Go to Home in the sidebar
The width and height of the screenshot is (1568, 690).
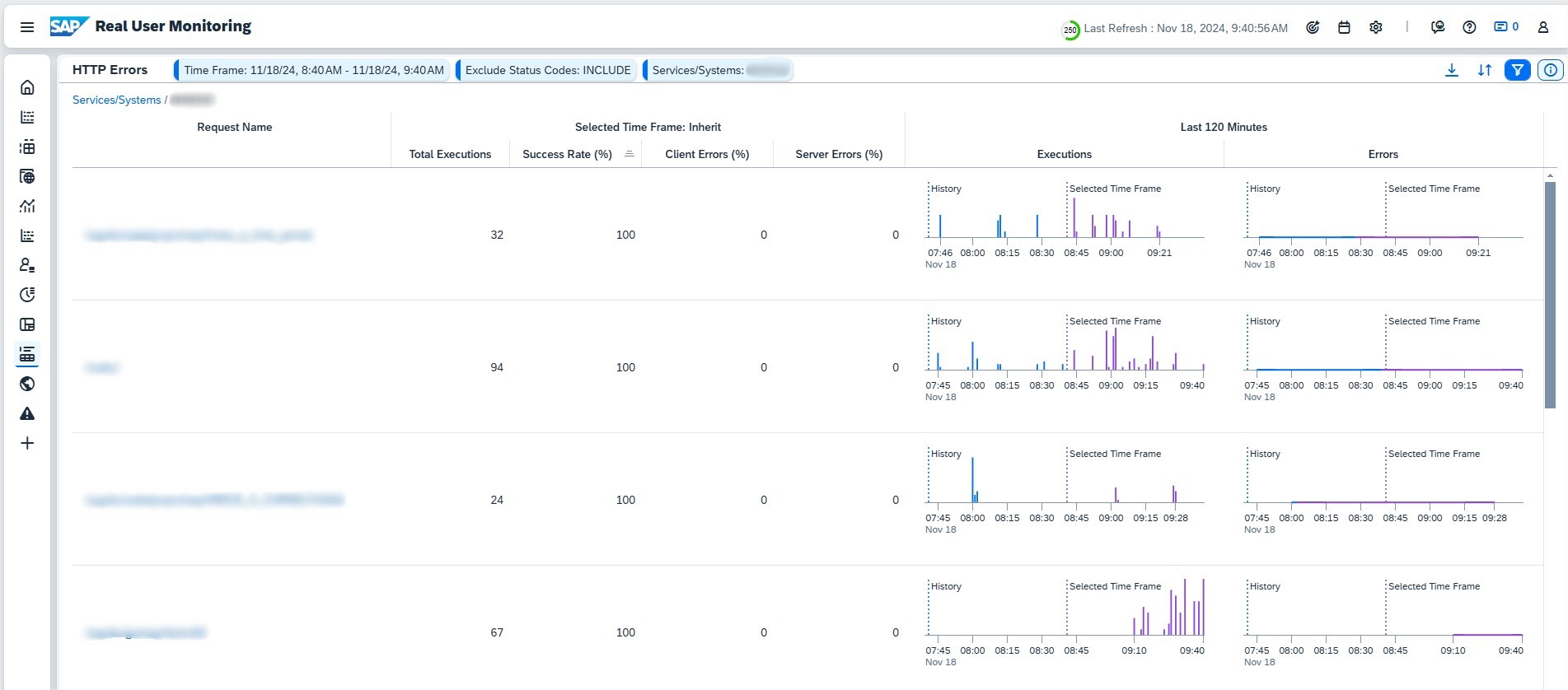(27, 87)
